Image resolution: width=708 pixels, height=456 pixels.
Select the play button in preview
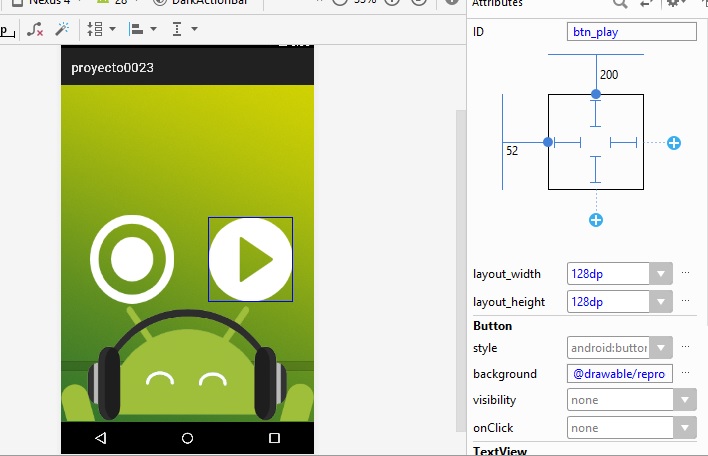(x=250, y=259)
